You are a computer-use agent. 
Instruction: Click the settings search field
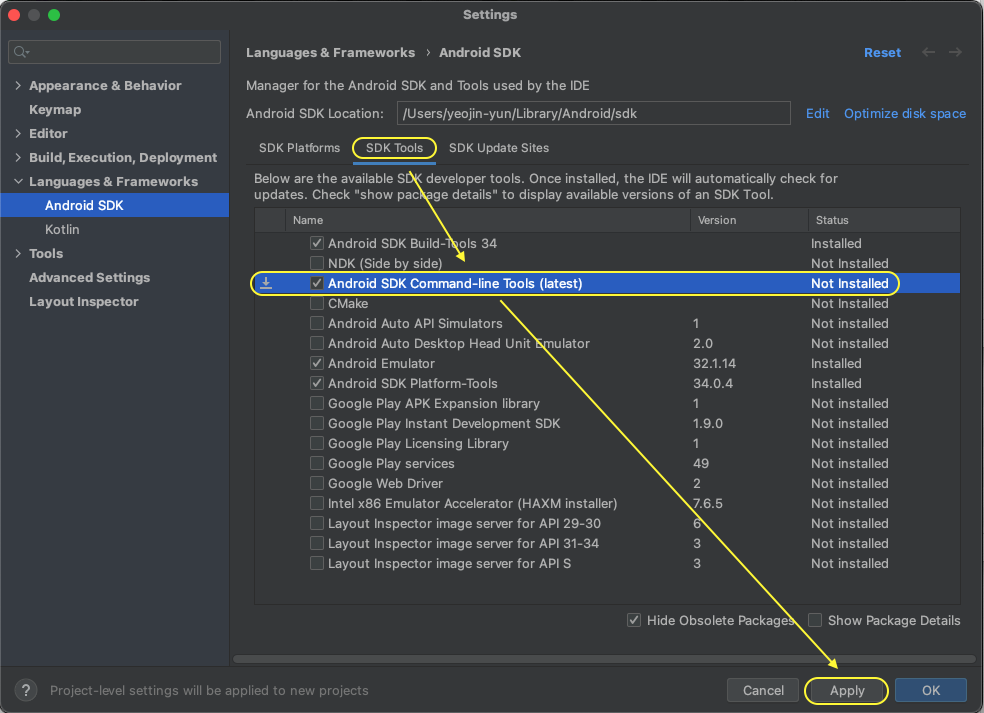click(x=115, y=52)
